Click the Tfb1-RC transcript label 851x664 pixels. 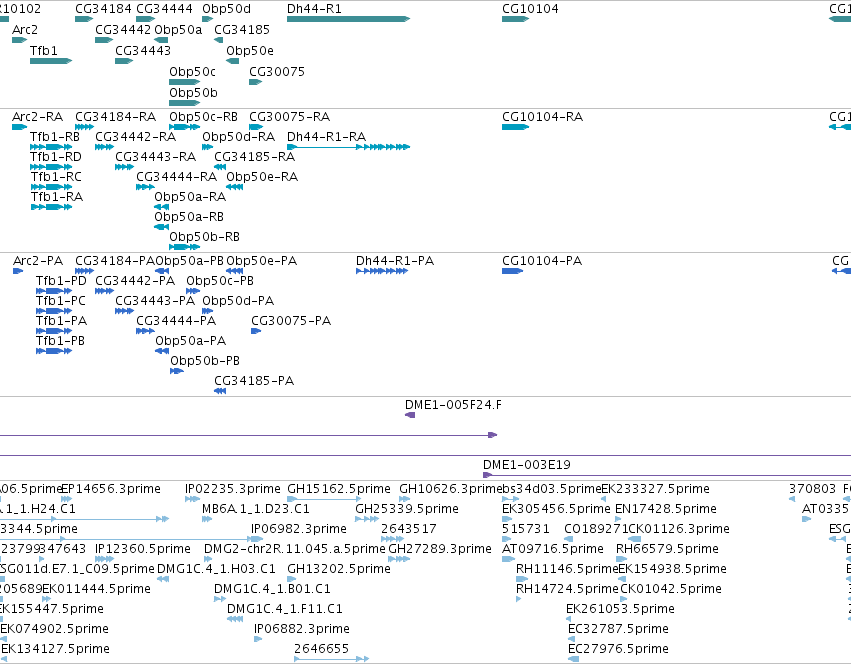click(56, 176)
